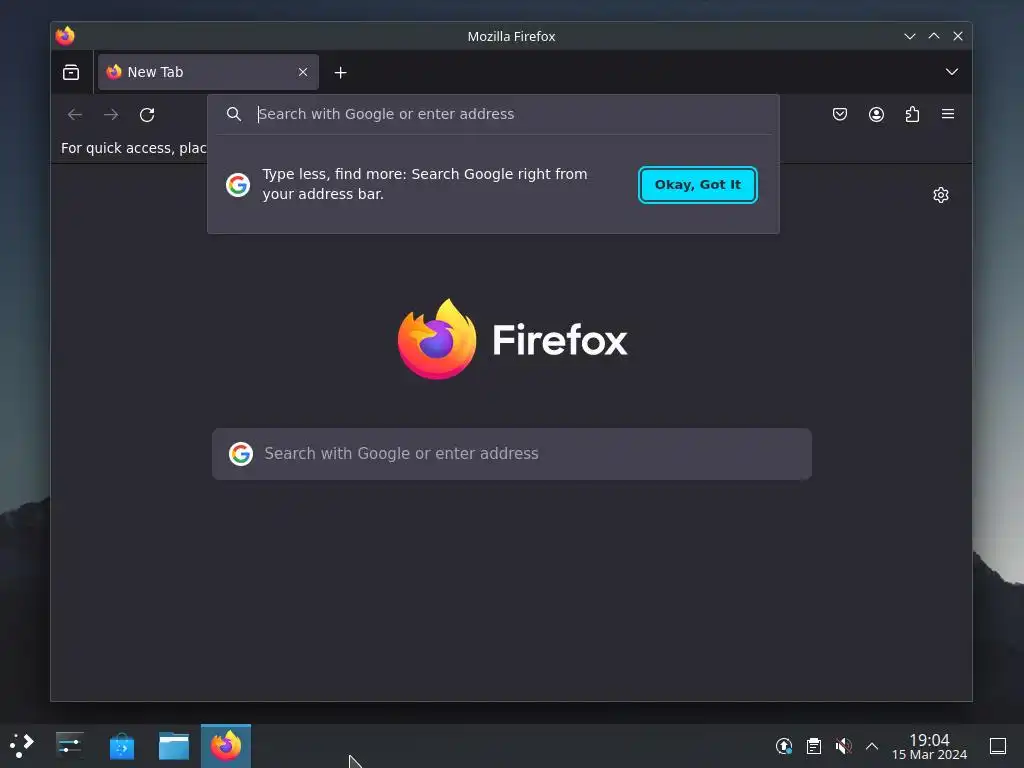
Task: Focus the page's Google search box
Action: tap(512, 454)
